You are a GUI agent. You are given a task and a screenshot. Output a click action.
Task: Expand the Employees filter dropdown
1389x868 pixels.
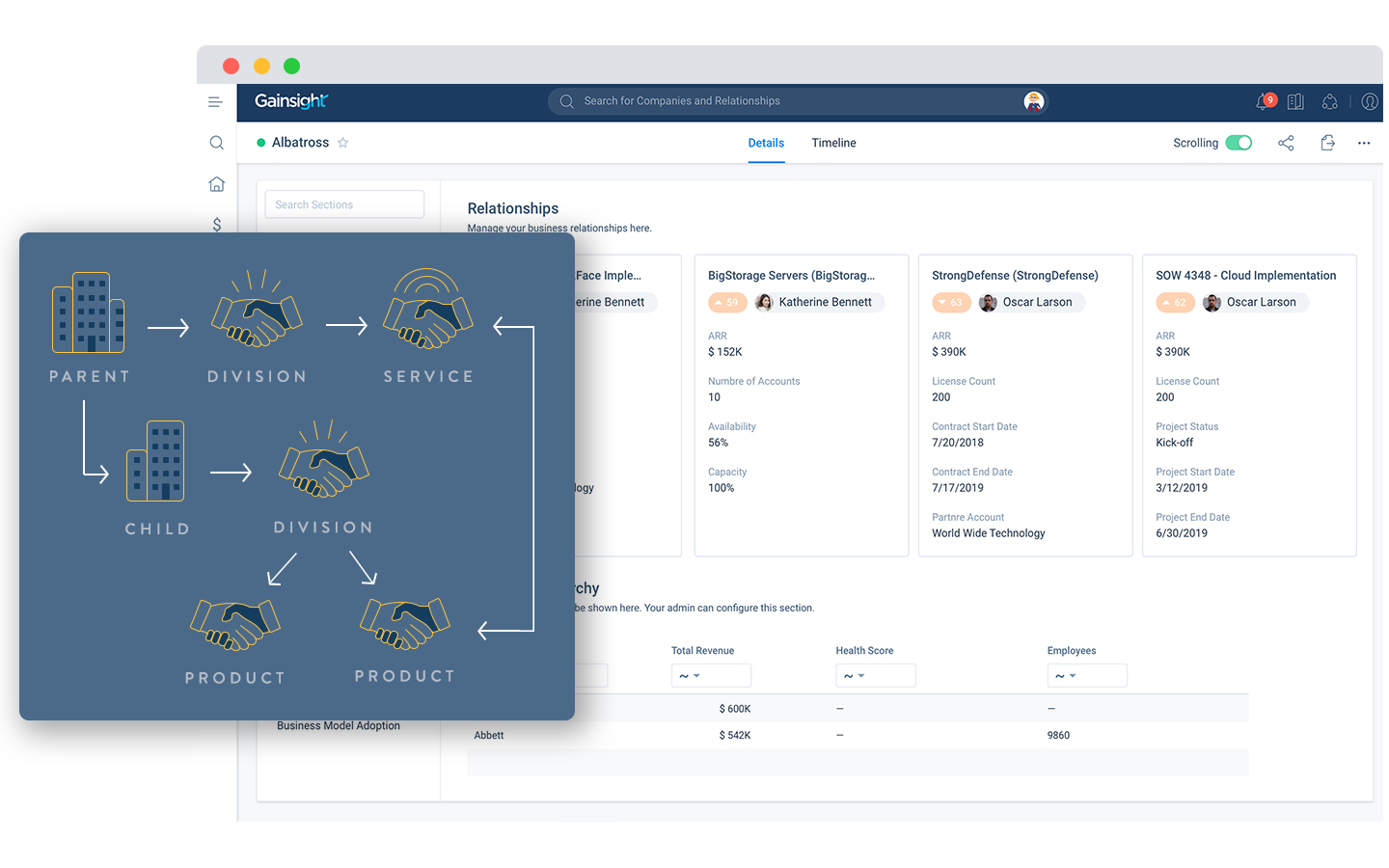point(1086,676)
